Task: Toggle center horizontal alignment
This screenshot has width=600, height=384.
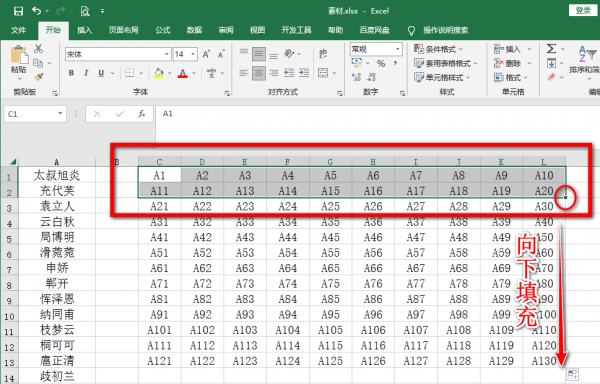Action: (x=259, y=73)
